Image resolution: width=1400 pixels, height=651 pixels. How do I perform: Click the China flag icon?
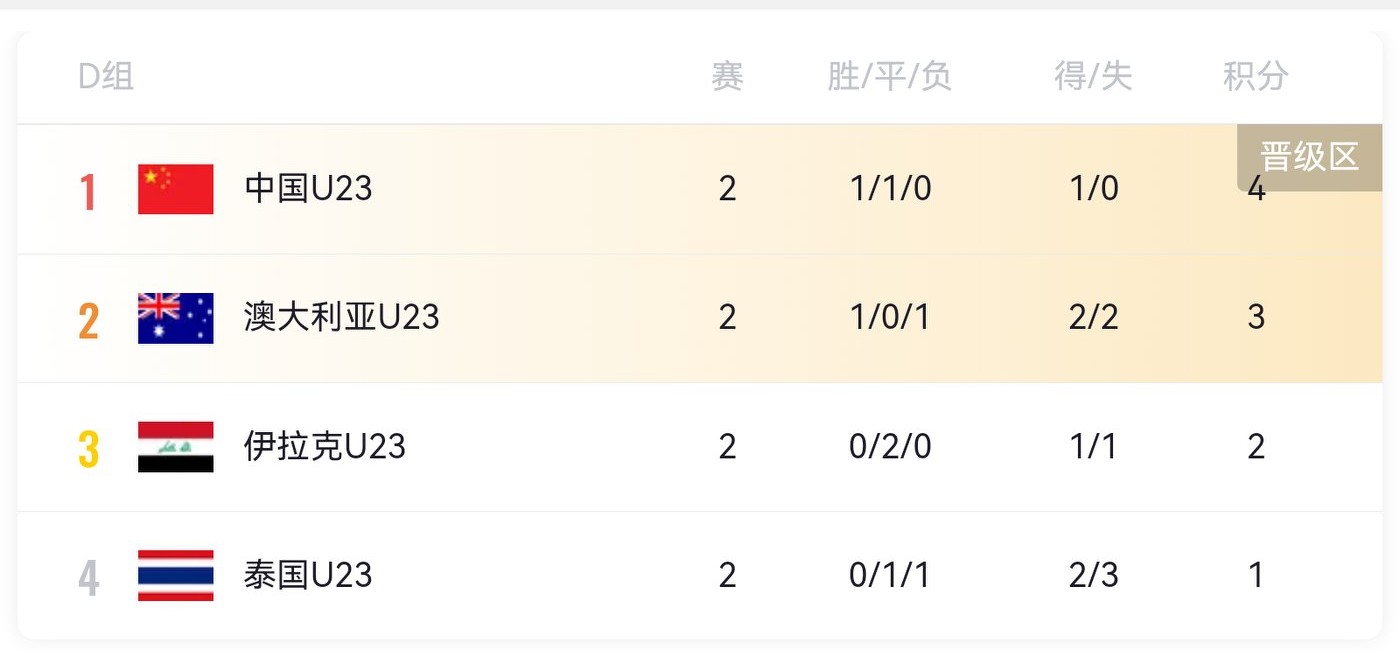(x=175, y=189)
